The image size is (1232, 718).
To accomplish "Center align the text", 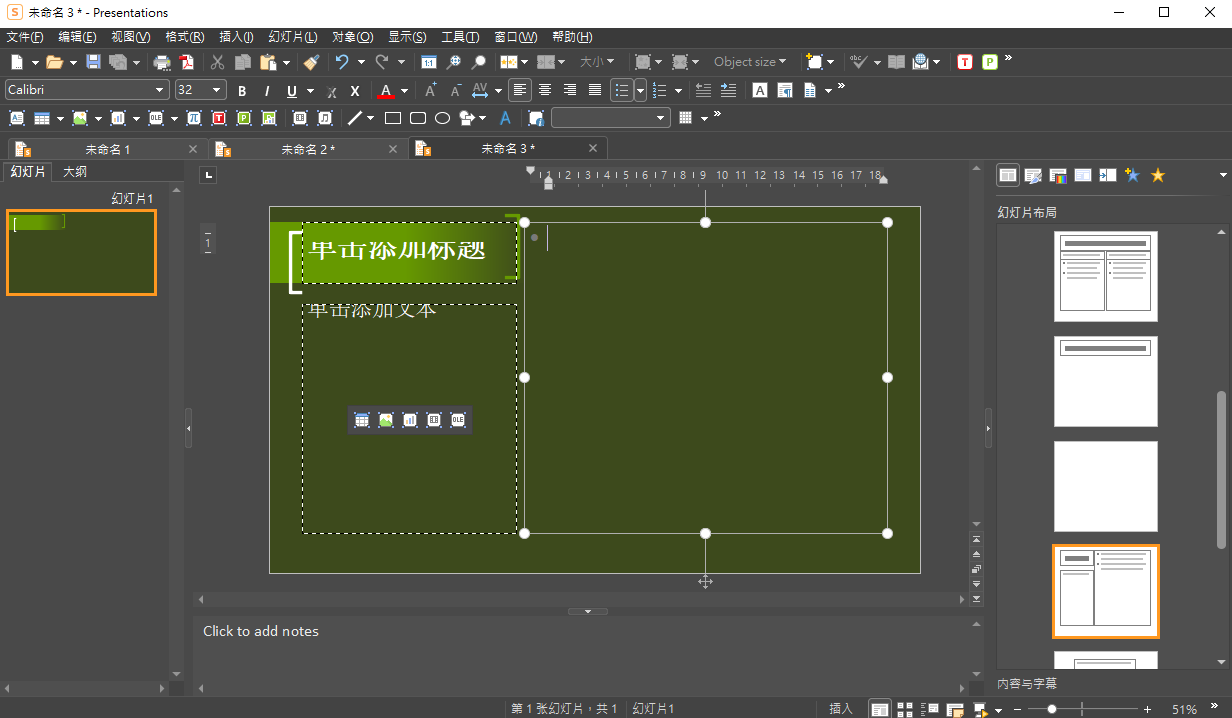I will pyautogui.click(x=545, y=90).
